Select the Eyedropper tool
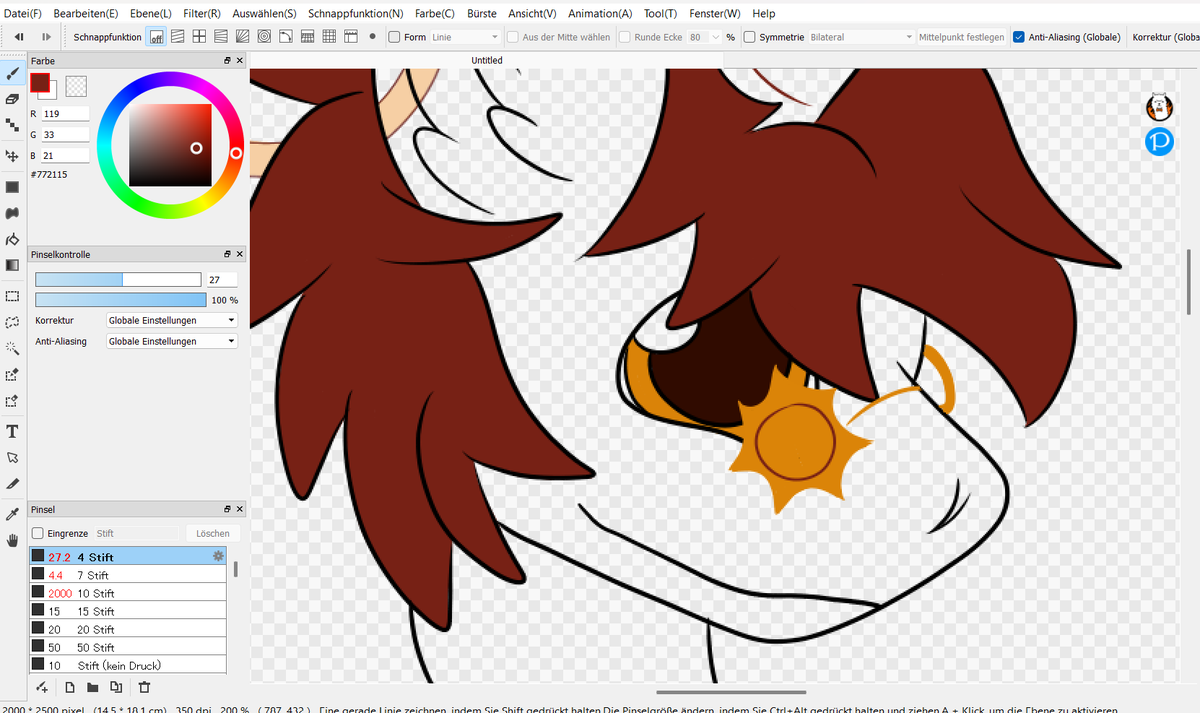 click(x=12, y=514)
